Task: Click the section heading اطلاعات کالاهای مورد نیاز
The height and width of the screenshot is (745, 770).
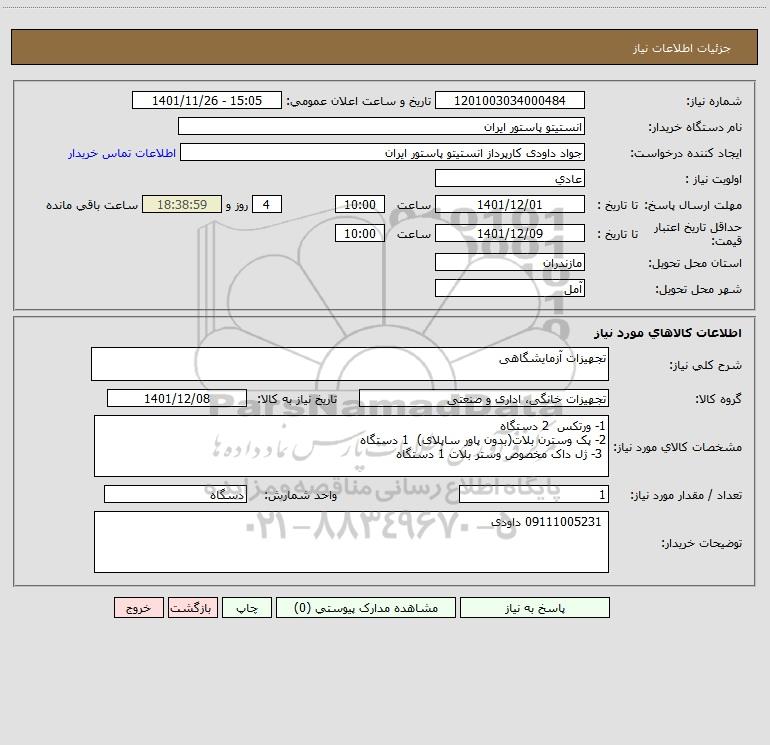Action: [668, 333]
